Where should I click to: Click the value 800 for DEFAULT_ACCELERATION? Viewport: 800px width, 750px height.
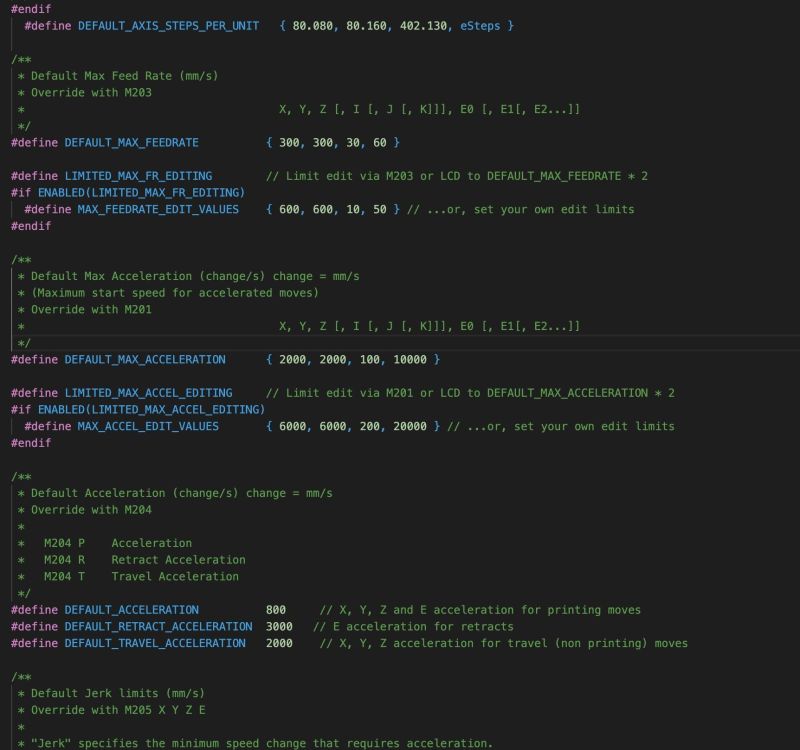coord(276,610)
